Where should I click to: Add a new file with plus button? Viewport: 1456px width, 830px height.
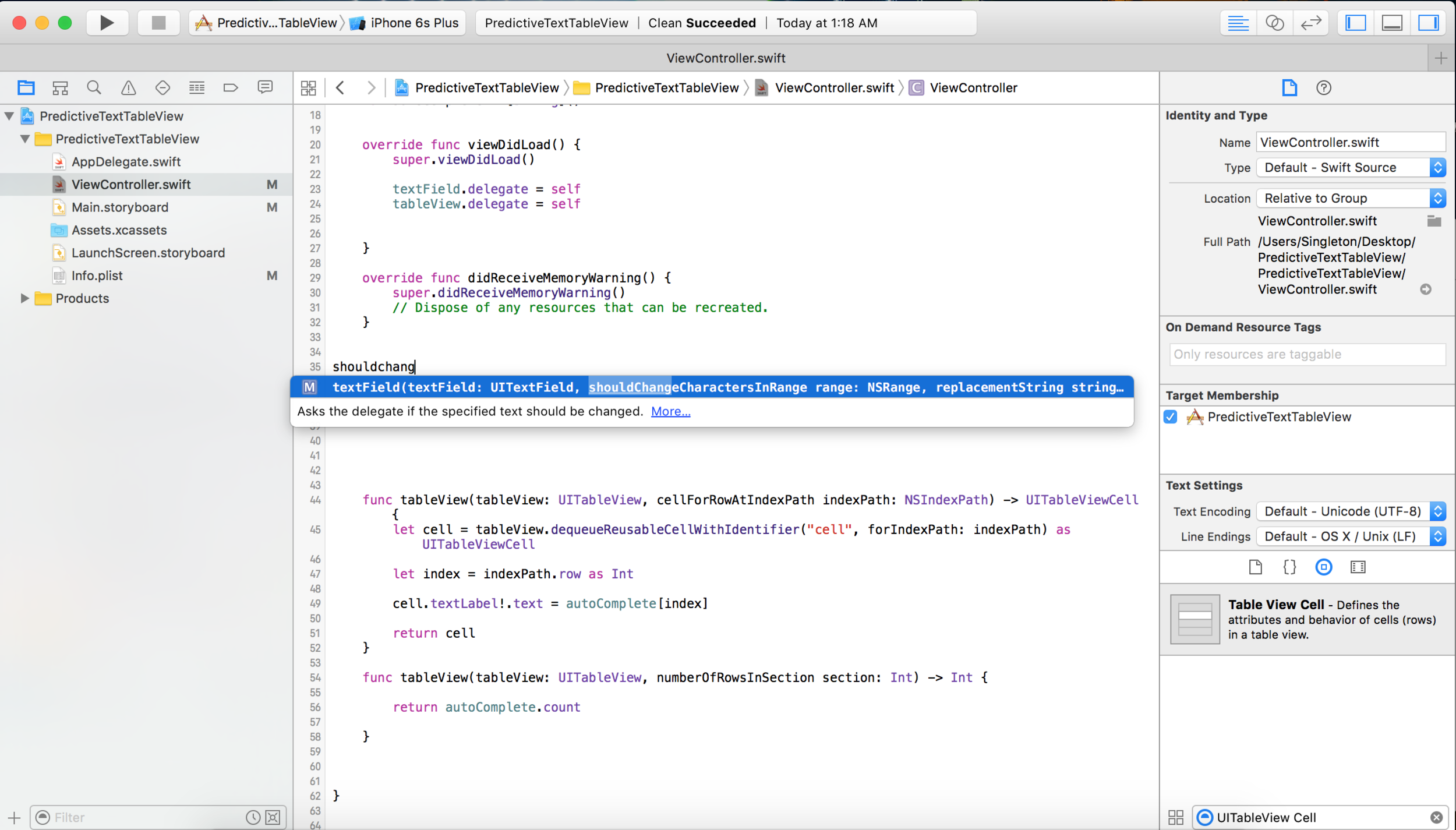[x=14, y=817]
